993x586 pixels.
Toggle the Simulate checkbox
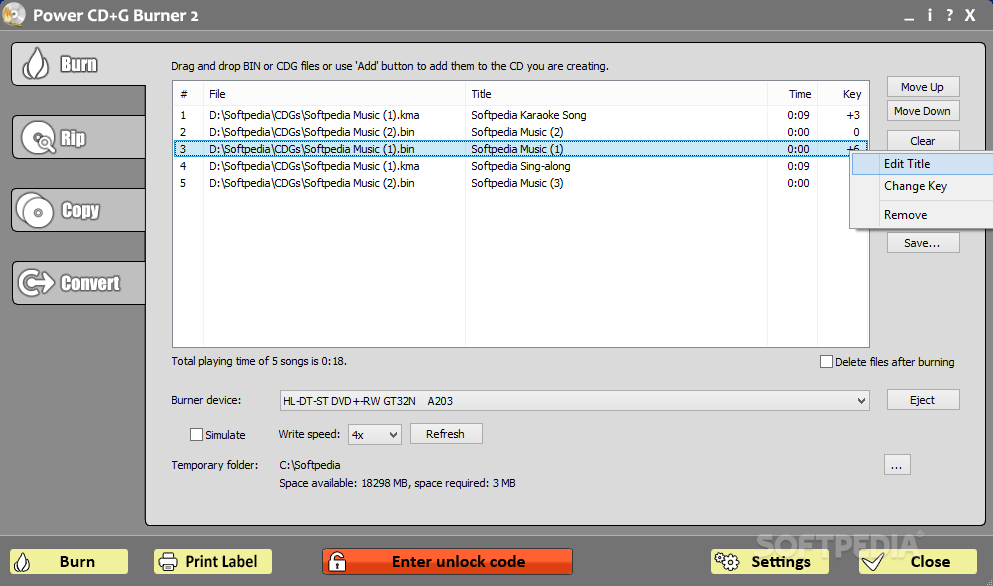coord(196,435)
